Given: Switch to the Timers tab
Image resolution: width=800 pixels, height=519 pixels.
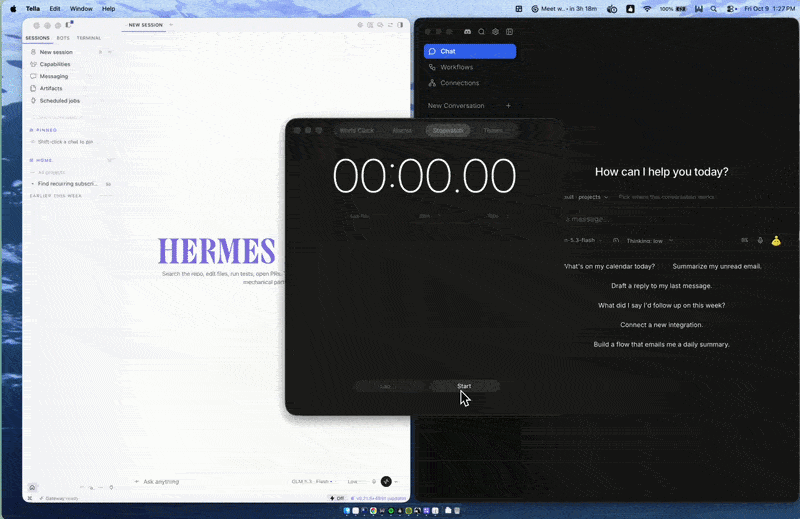Looking at the screenshot, I should pyautogui.click(x=493, y=131).
